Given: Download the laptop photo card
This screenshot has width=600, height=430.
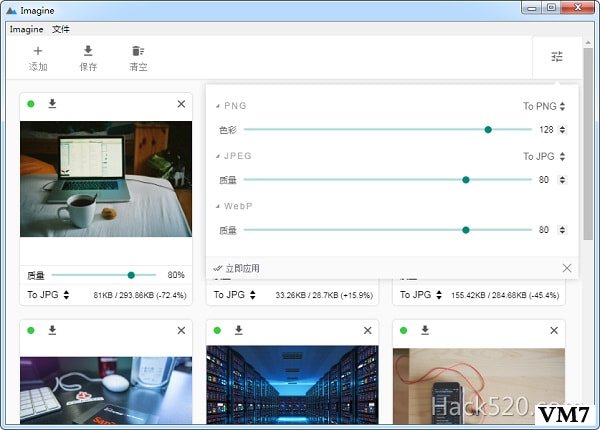Looking at the screenshot, I should pos(52,104).
